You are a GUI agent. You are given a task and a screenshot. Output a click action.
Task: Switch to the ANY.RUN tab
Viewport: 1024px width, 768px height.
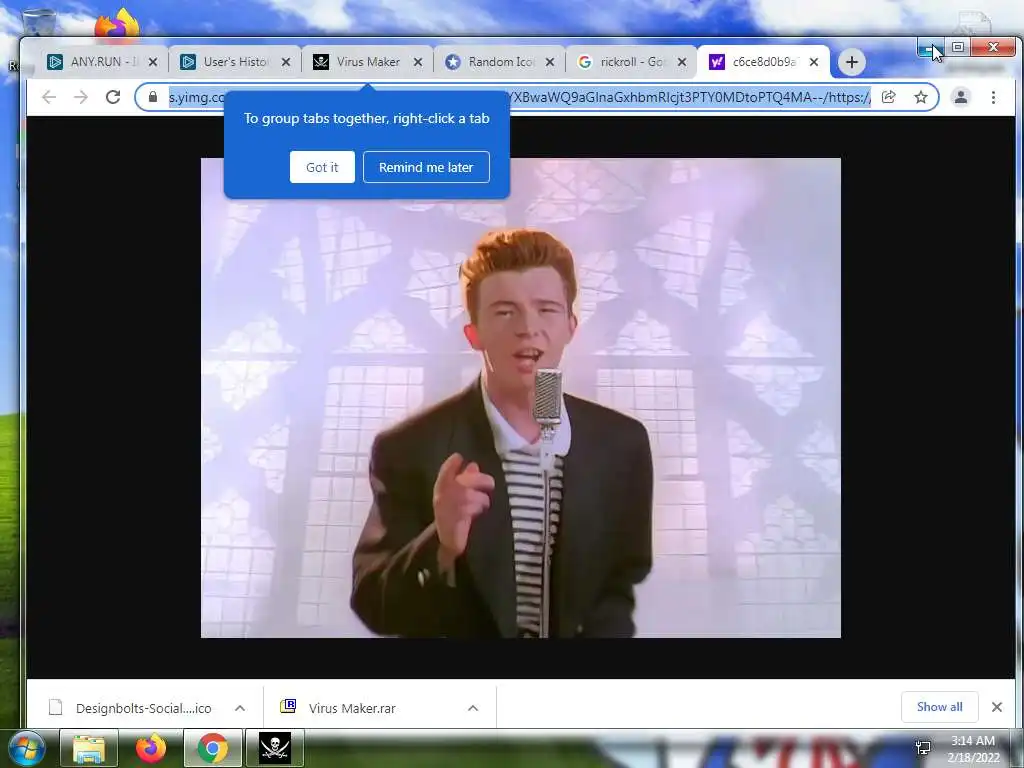tap(103, 62)
